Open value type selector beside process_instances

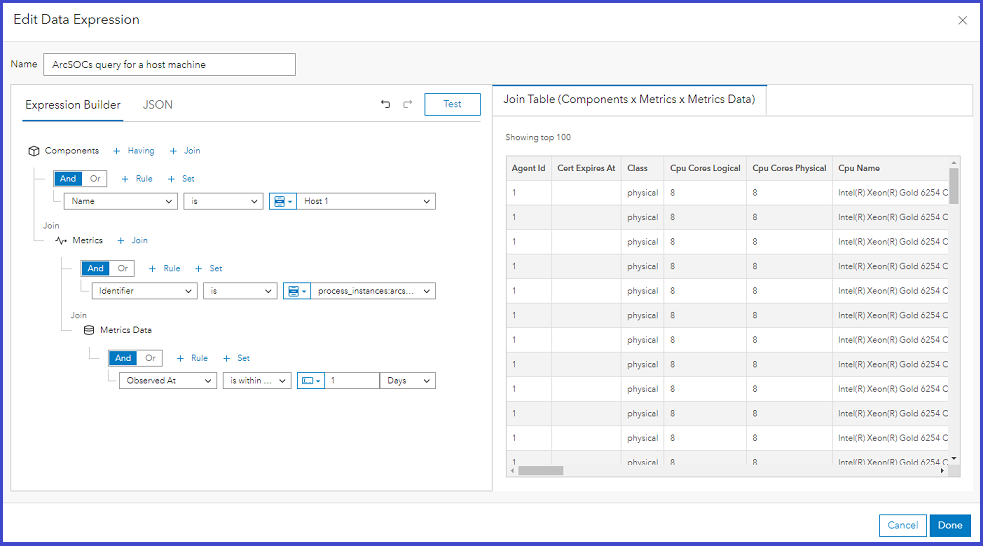(x=298, y=291)
